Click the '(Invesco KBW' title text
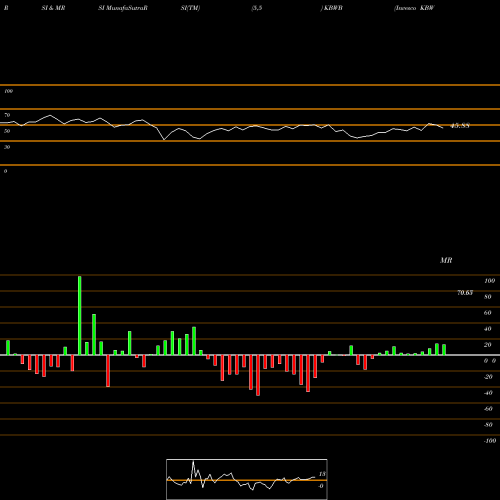 point(414,8)
